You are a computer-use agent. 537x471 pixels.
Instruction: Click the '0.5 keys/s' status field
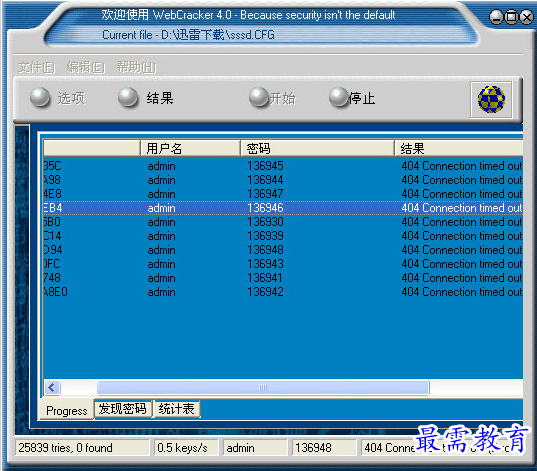tap(186, 448)
